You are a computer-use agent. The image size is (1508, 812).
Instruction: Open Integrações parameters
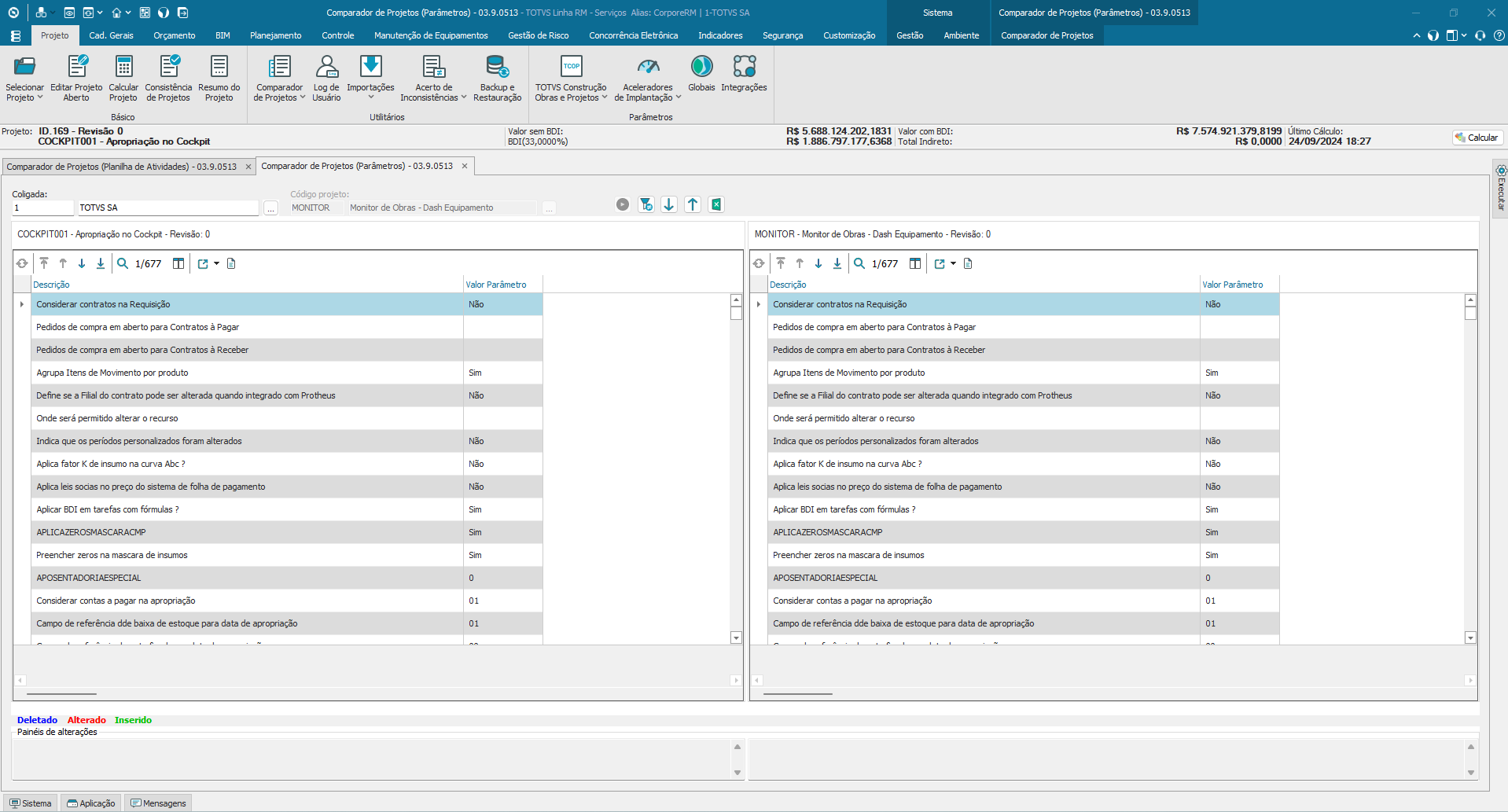744,73
